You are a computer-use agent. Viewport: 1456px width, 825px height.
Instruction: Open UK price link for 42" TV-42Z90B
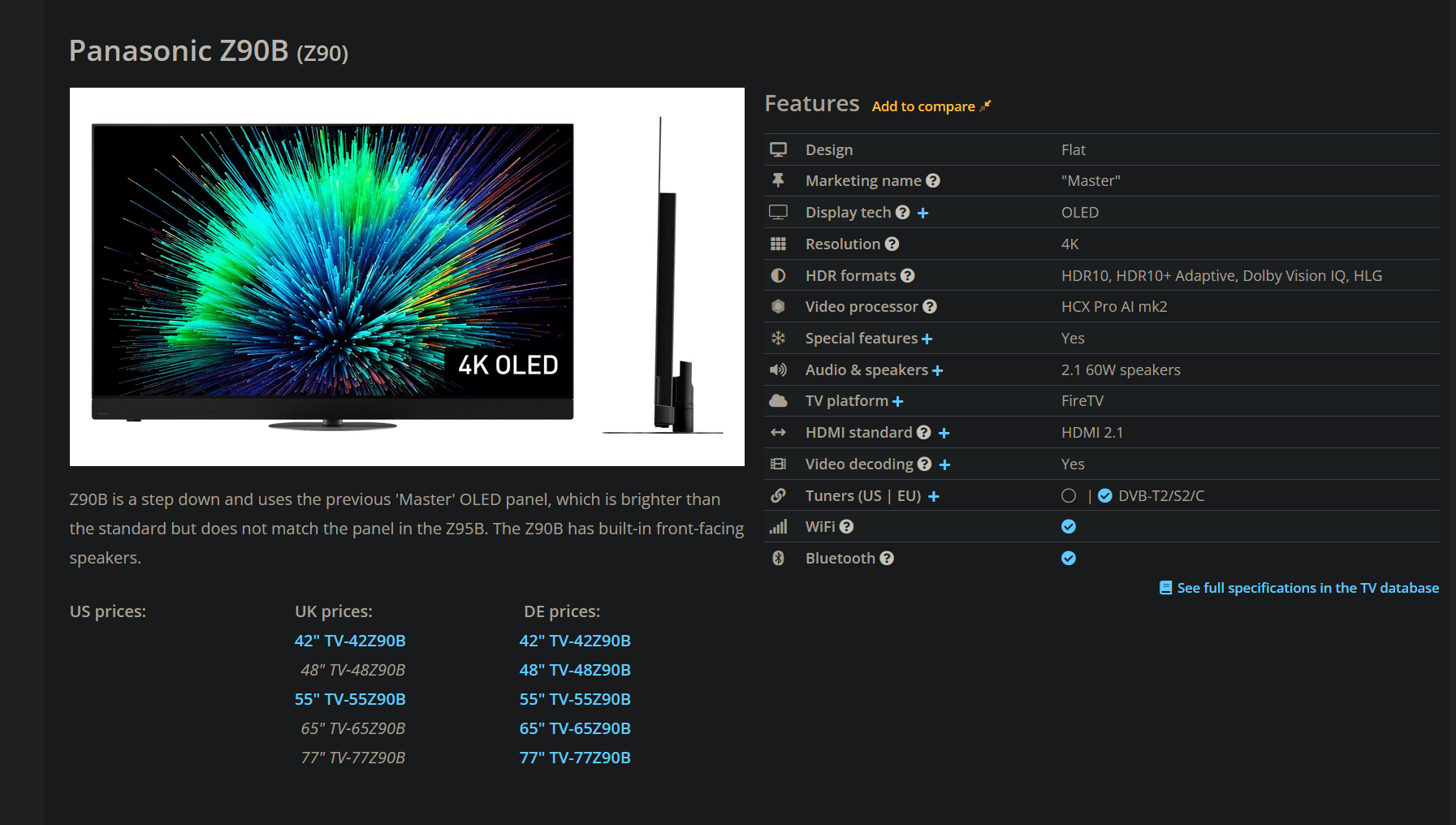[350, 641]
